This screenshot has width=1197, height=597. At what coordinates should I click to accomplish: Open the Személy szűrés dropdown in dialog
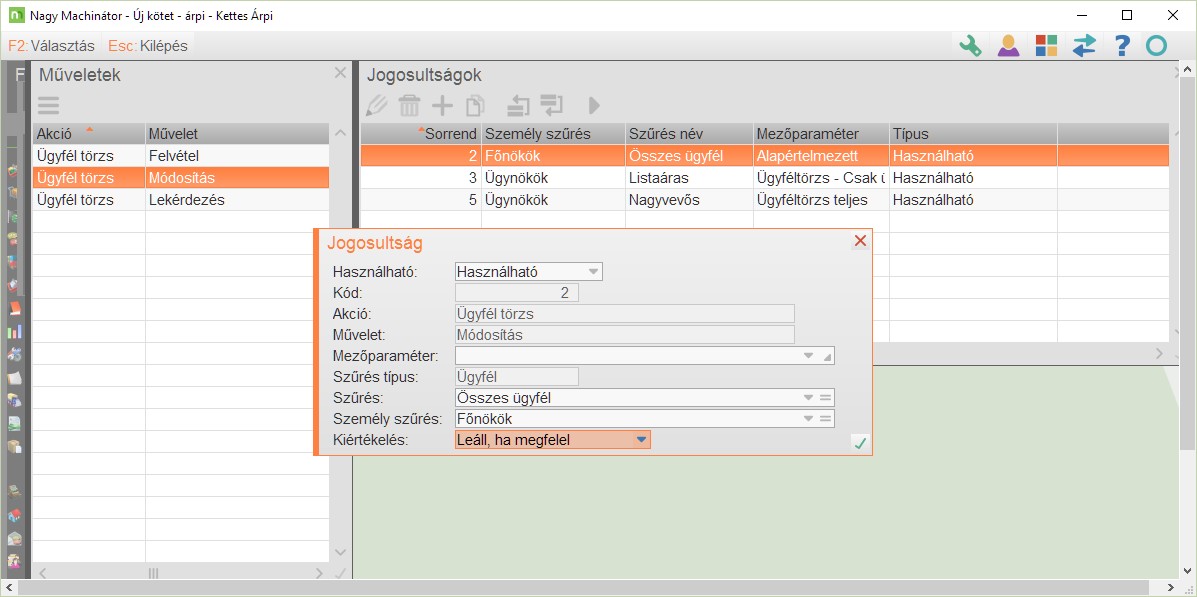click(x=808, y=419)
